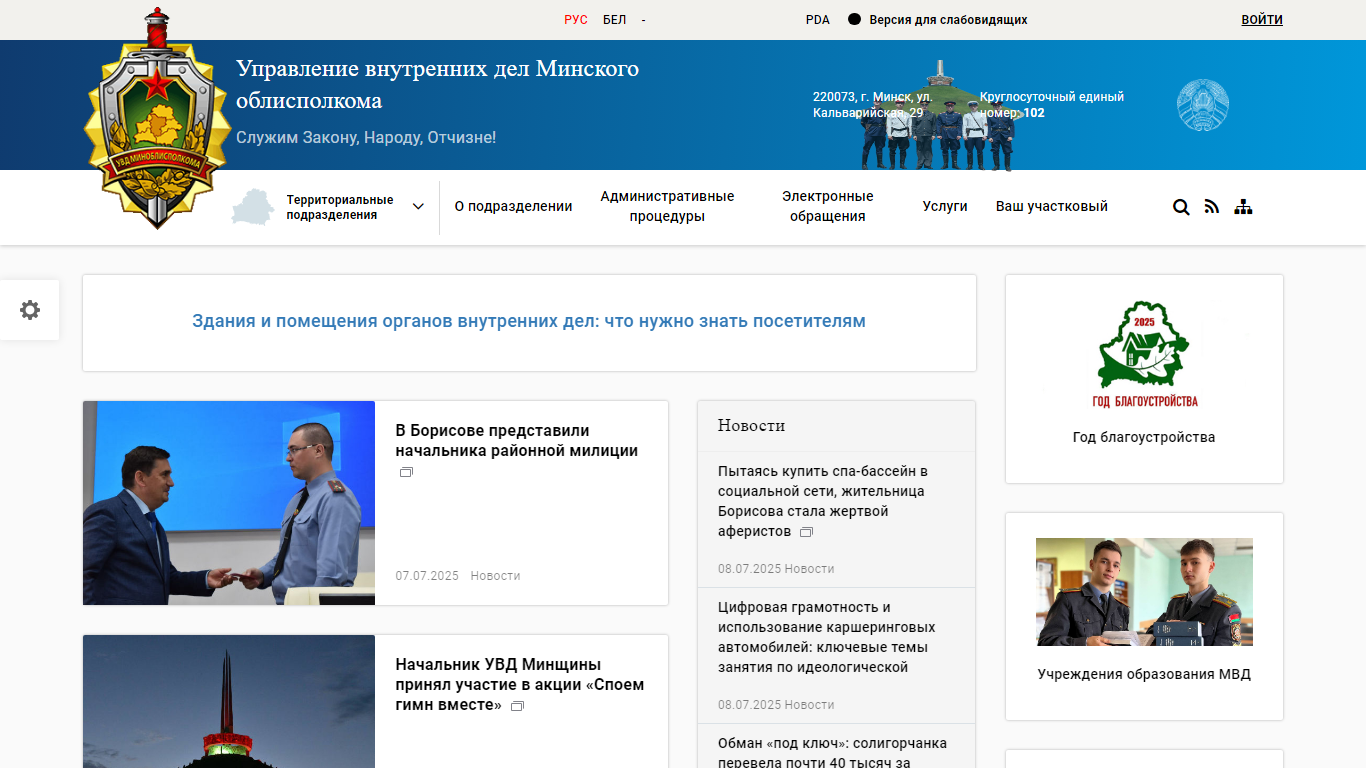The width and height of the screenshot is (1366, 768).
Task: Click the Новости section heading
Action: pyautogui.click(x=751, y=426)
